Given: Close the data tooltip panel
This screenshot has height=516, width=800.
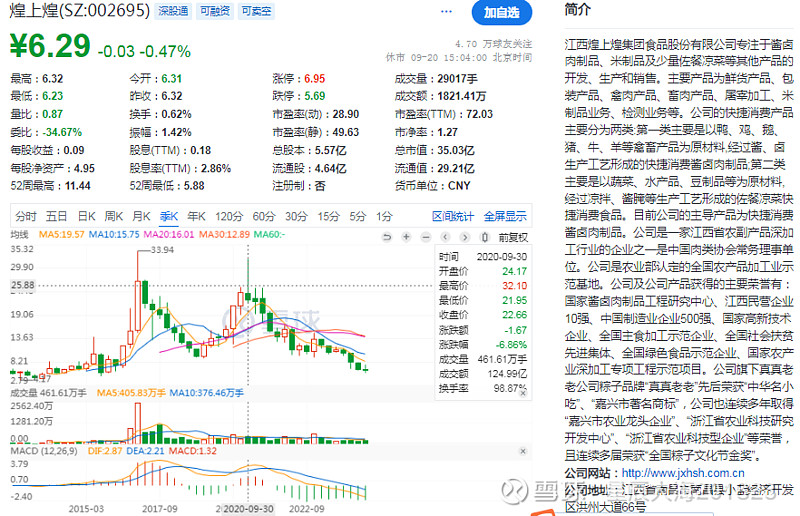Looking at the screenshot, I should click(522, 393).
